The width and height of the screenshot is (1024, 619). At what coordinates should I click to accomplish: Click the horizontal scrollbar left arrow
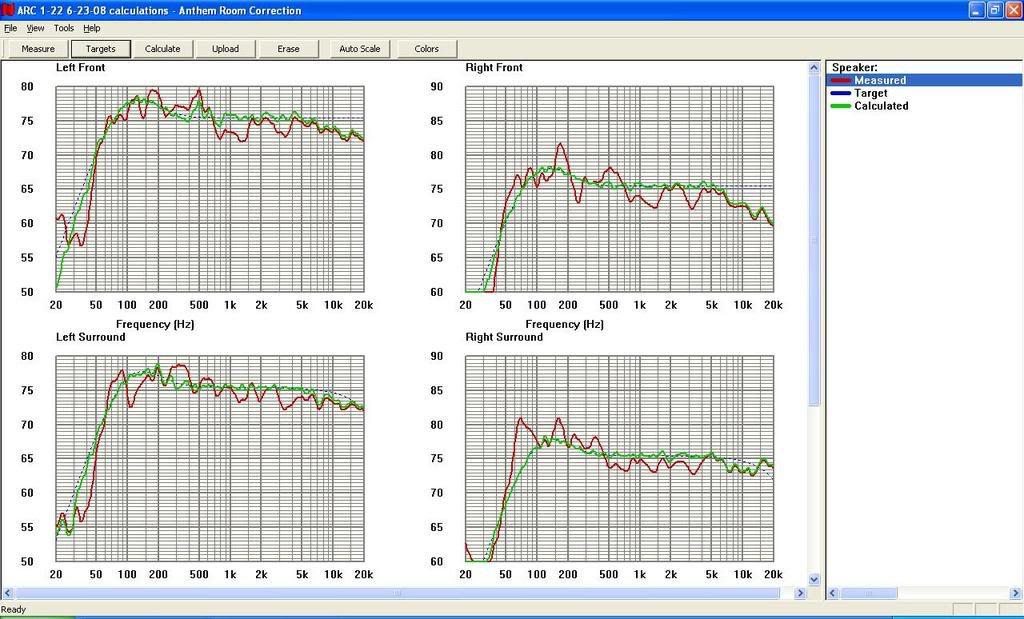coord(9,592)
